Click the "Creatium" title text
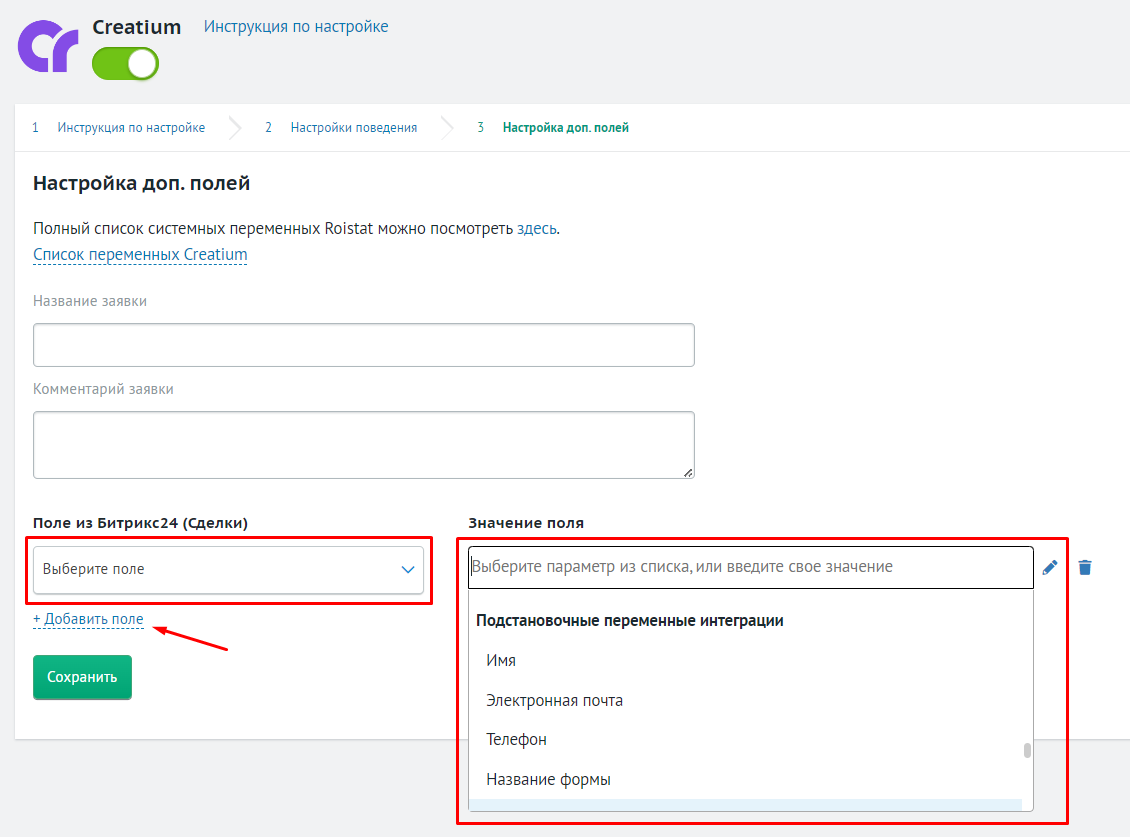 (137, 27)
